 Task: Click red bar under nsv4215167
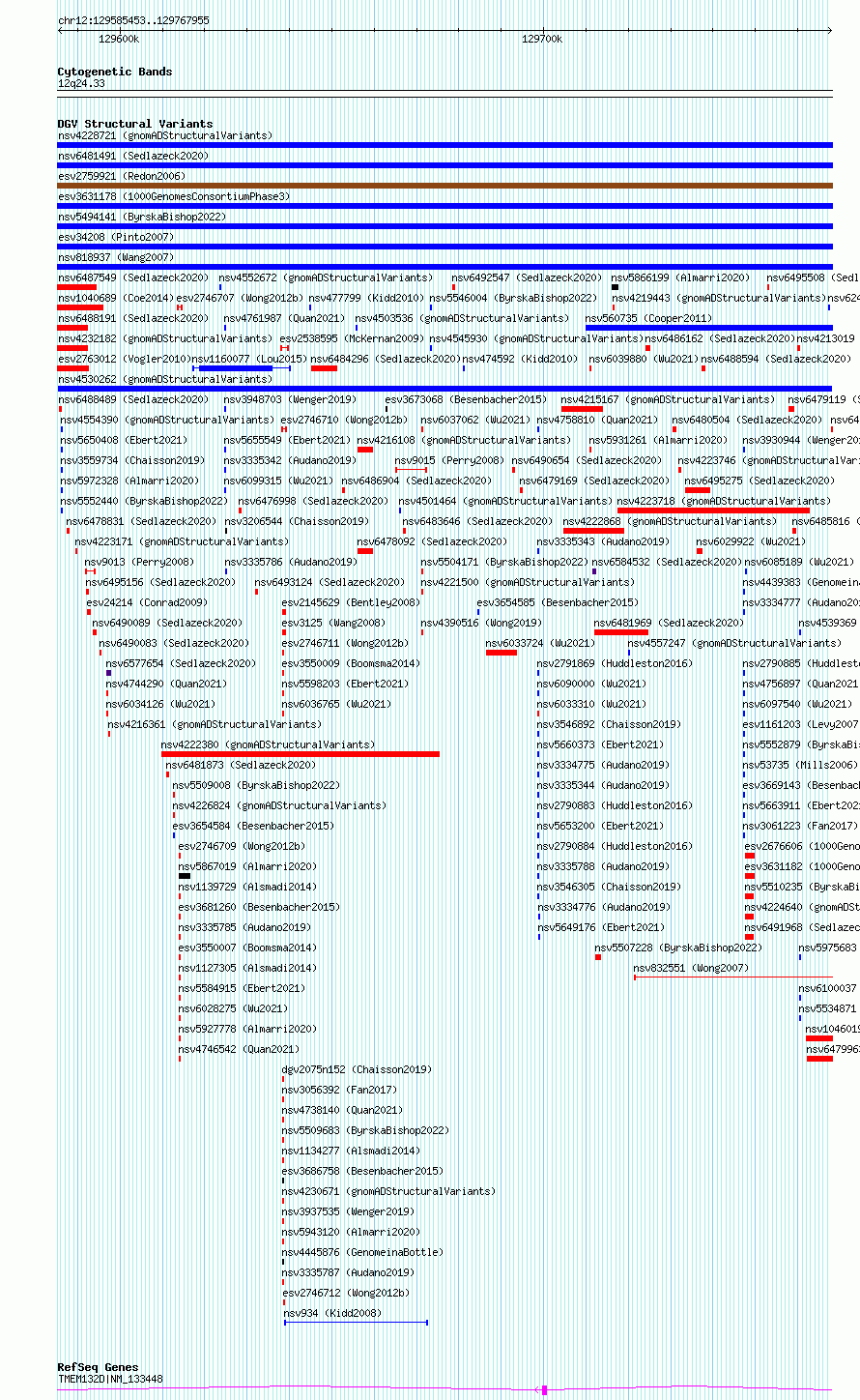click(x=582, y=409)
